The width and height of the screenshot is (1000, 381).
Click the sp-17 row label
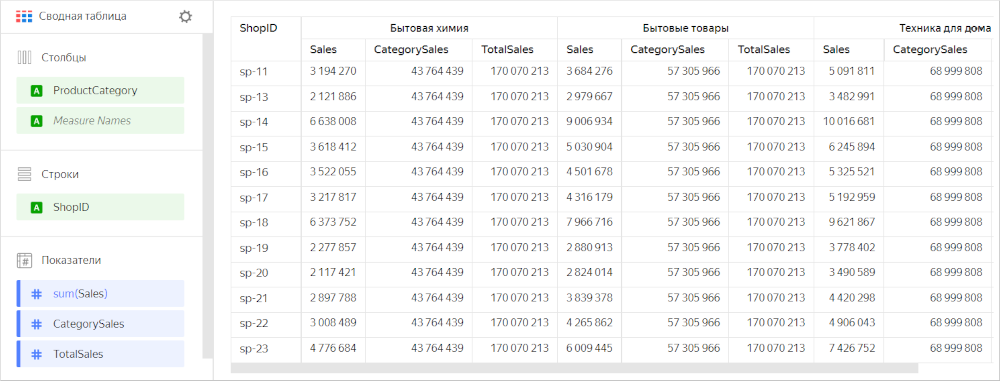[253, 198]
